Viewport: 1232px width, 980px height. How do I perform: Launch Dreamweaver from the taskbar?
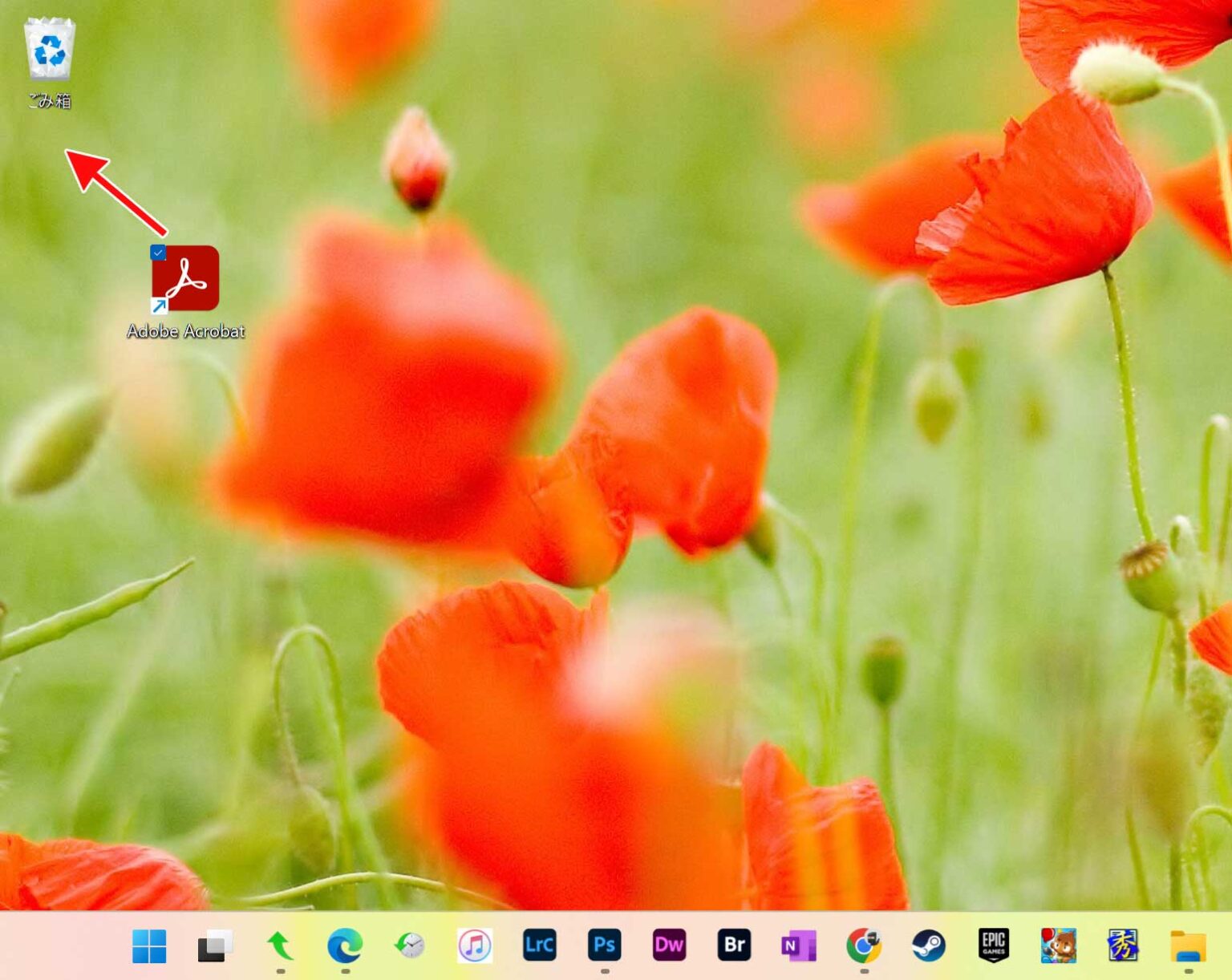coord(670,946)
